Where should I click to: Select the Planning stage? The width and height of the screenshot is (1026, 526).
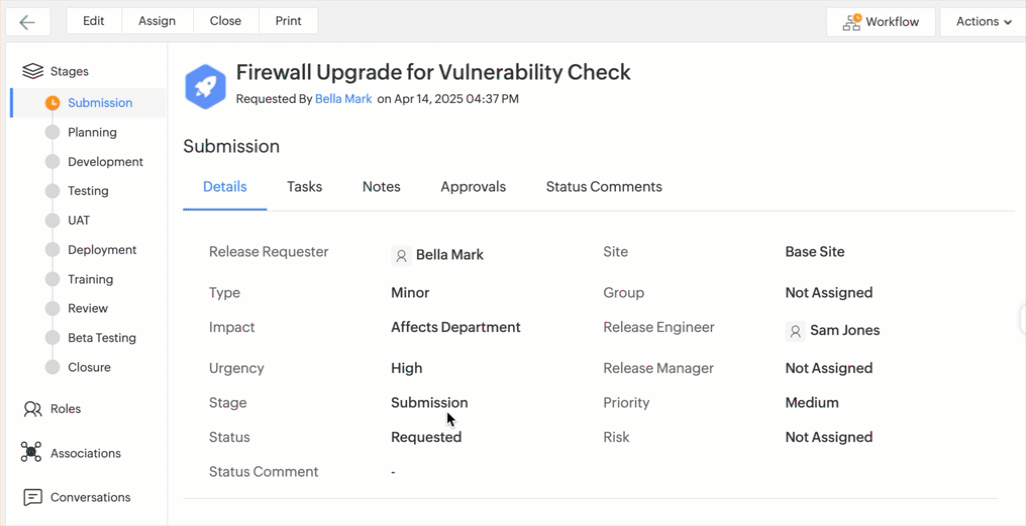coord(92,132)
